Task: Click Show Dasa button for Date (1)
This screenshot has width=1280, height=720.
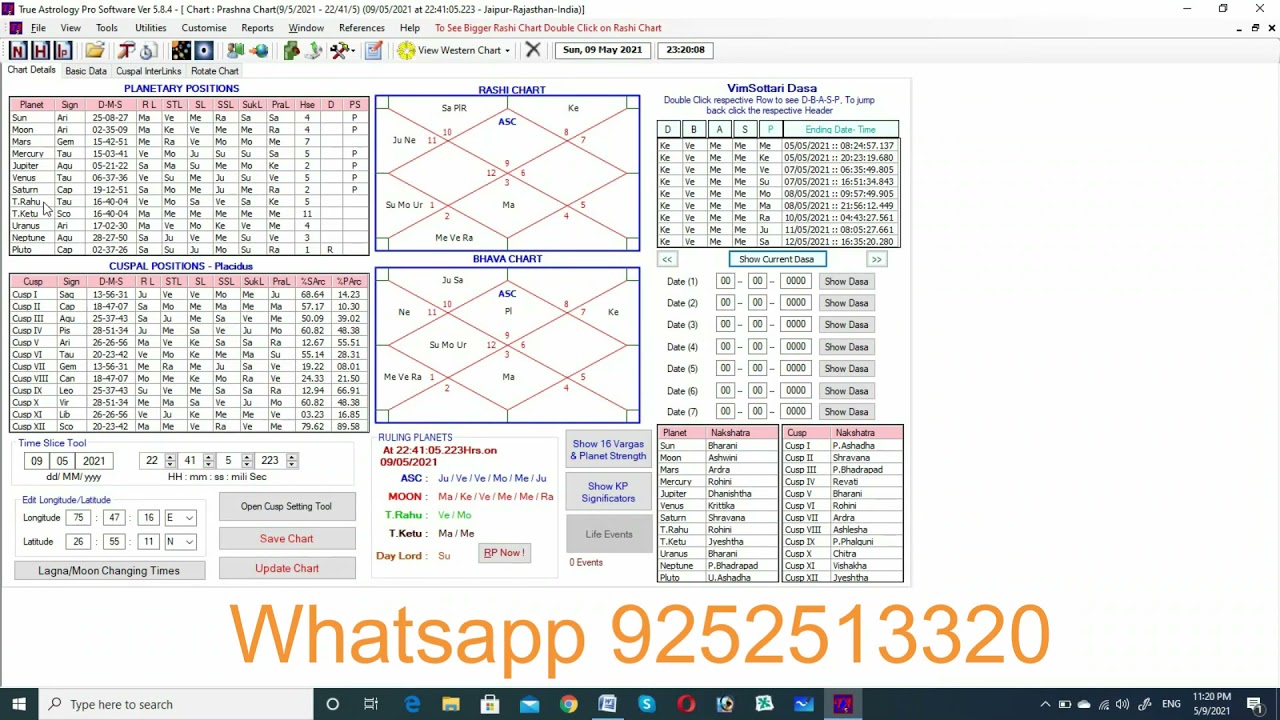Action: (846, 282)
